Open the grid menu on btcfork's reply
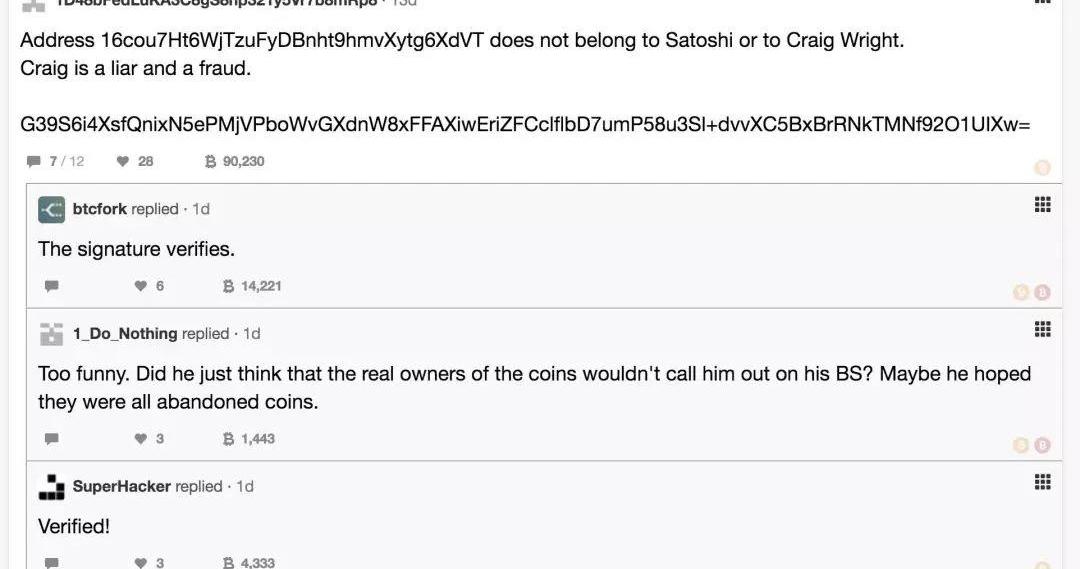 click(x=1042, y=205)
